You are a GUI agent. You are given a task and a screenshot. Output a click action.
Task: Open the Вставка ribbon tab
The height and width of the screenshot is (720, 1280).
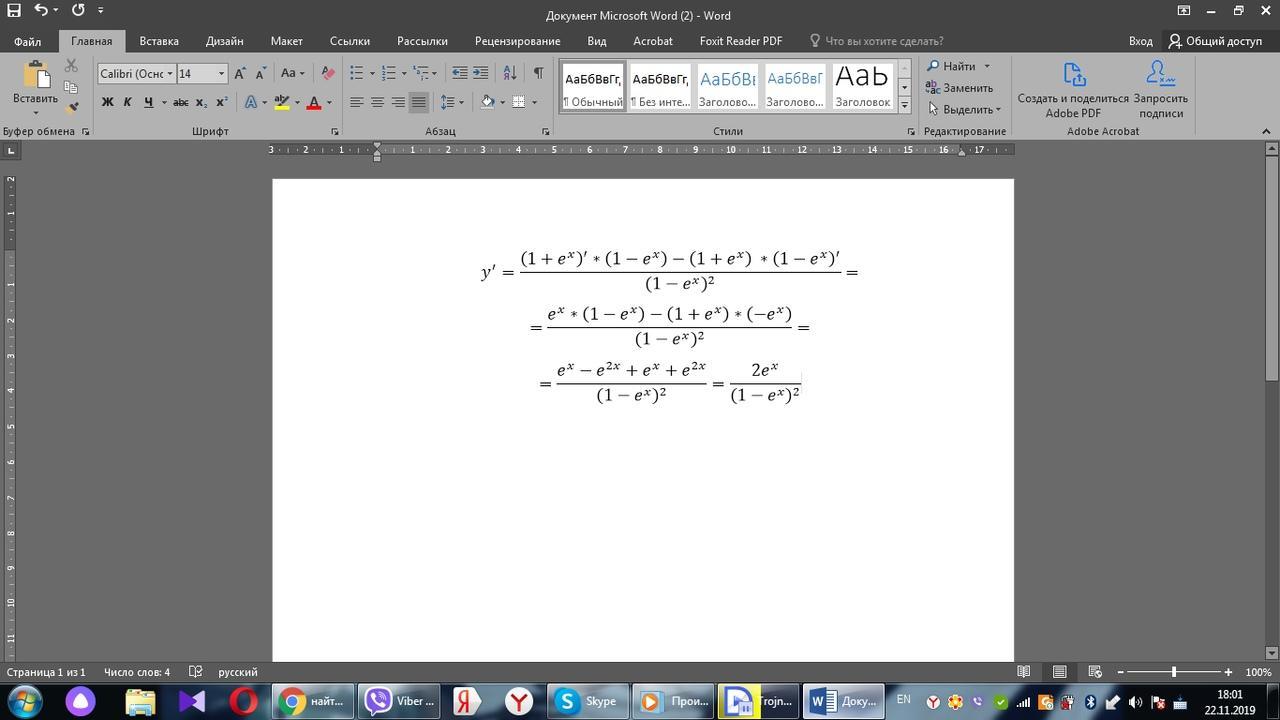158,41
